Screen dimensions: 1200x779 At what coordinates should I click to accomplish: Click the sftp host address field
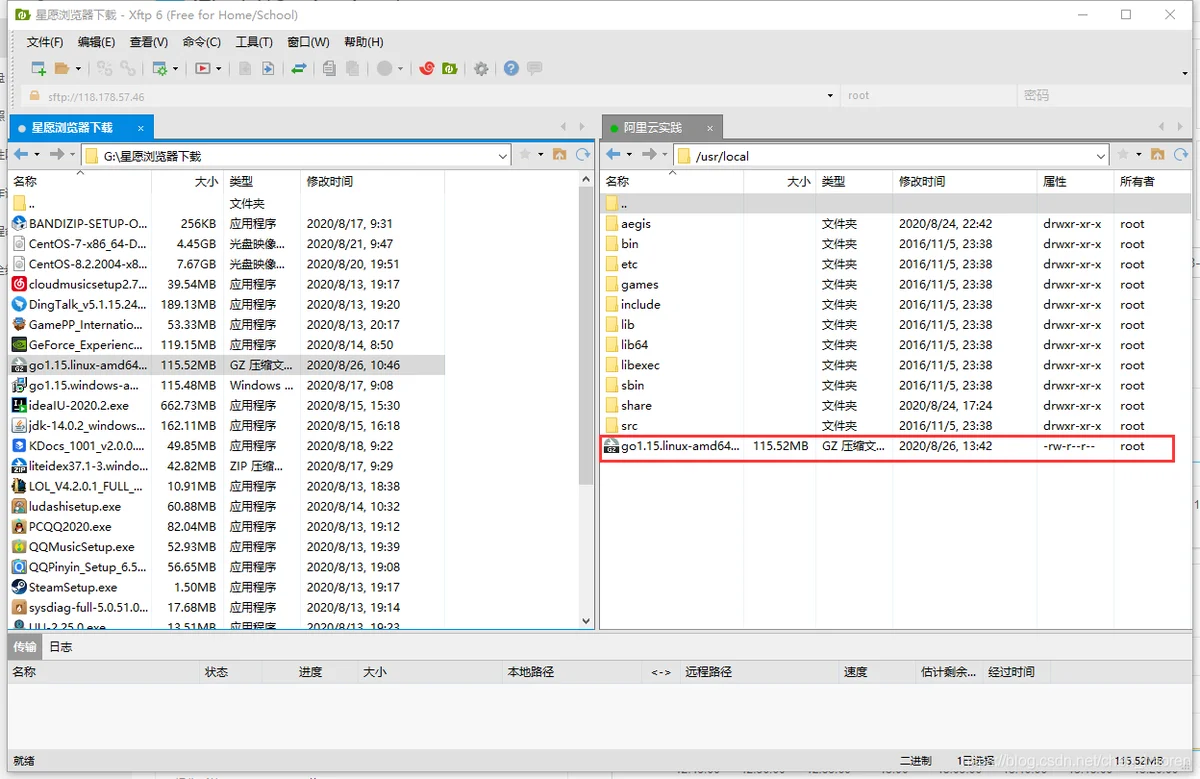(x=430, y=96)
